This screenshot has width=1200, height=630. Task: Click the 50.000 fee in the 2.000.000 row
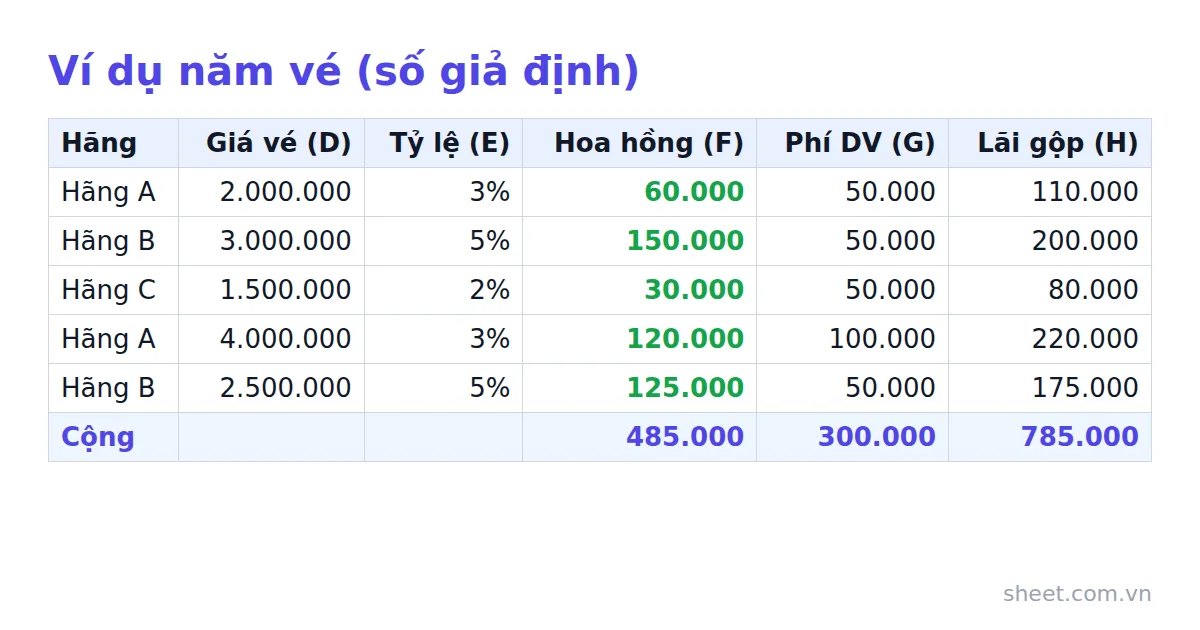853,192
